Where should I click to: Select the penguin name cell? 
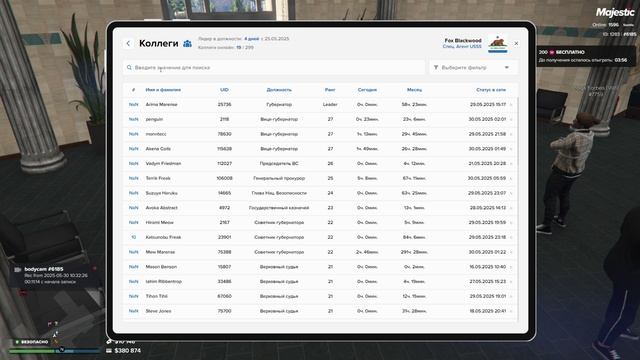(x=154, y=119)
